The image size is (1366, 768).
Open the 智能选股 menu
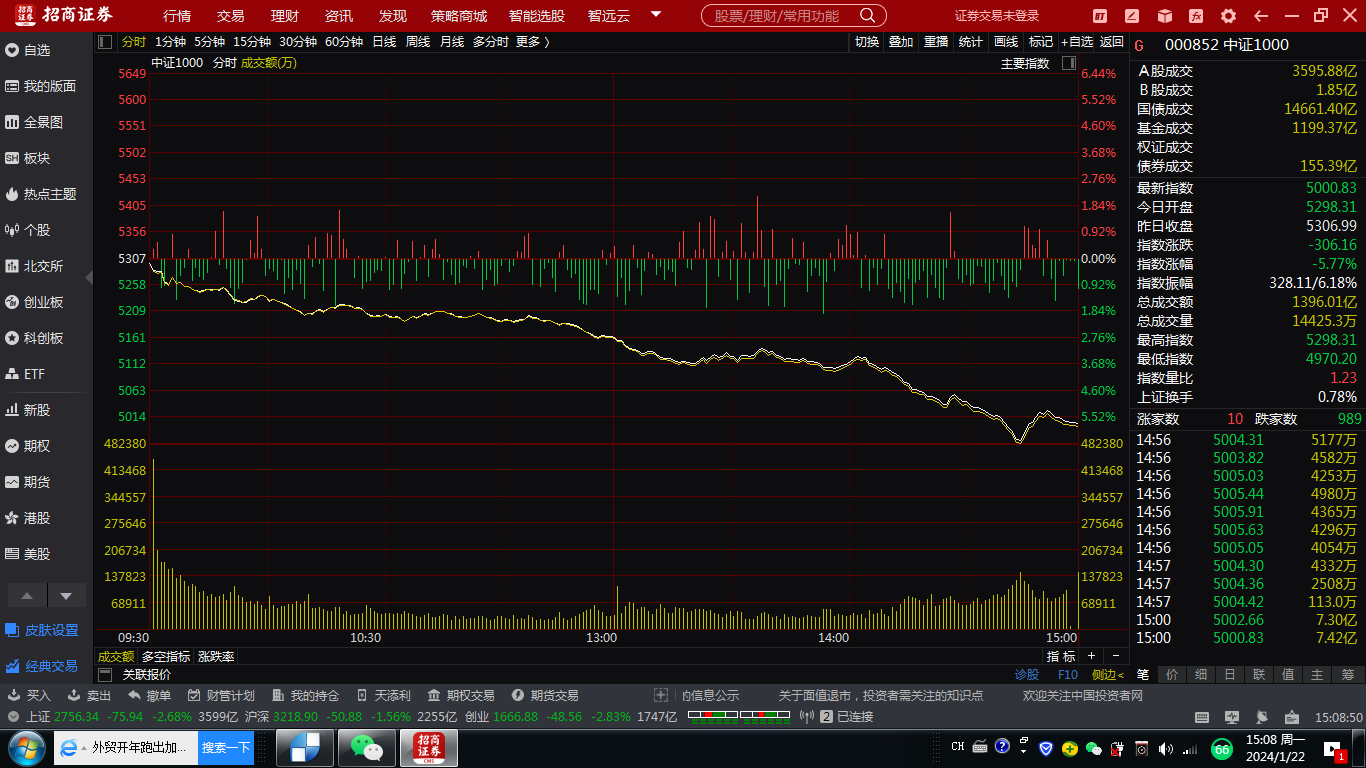[x=536, y=16]
